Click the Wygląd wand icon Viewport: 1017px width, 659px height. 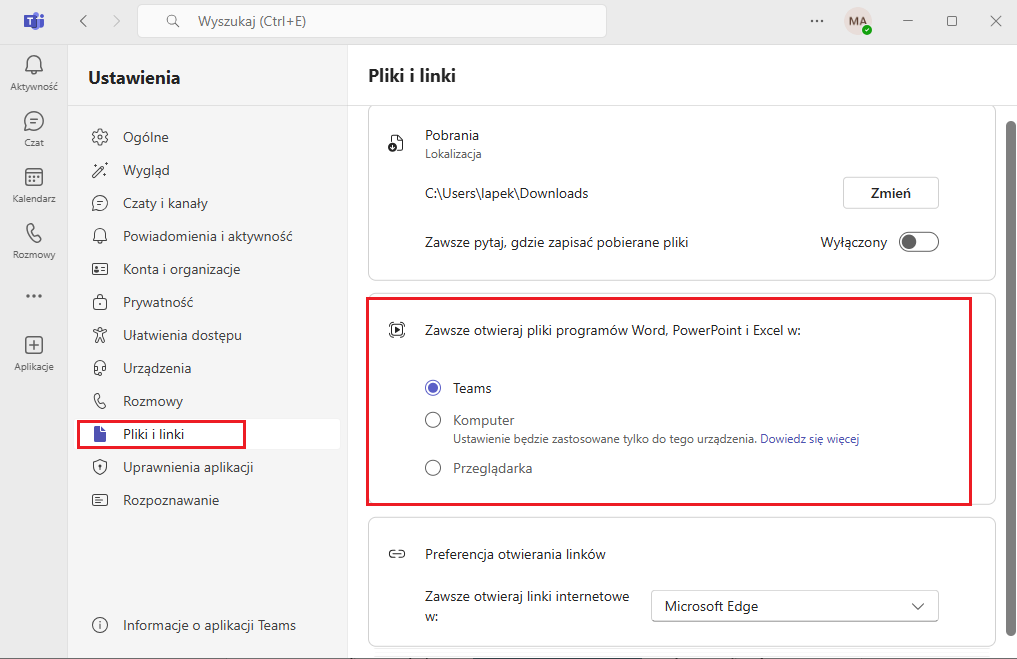(x=100, y=170)
